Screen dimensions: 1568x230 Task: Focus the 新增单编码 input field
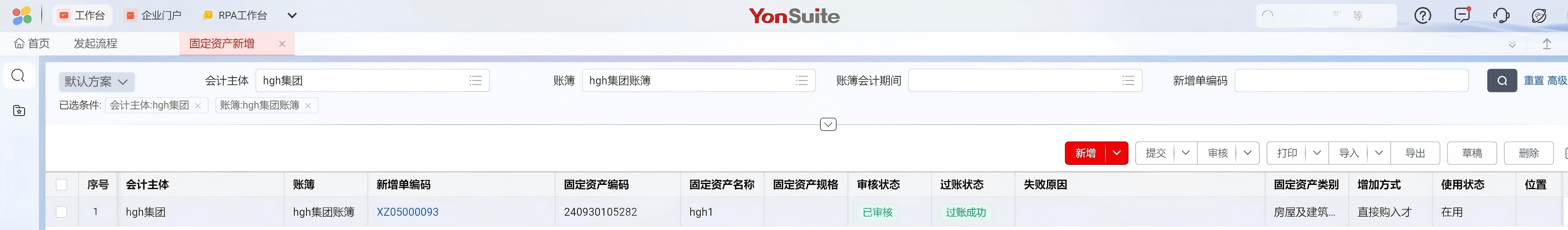[1351, 81]
